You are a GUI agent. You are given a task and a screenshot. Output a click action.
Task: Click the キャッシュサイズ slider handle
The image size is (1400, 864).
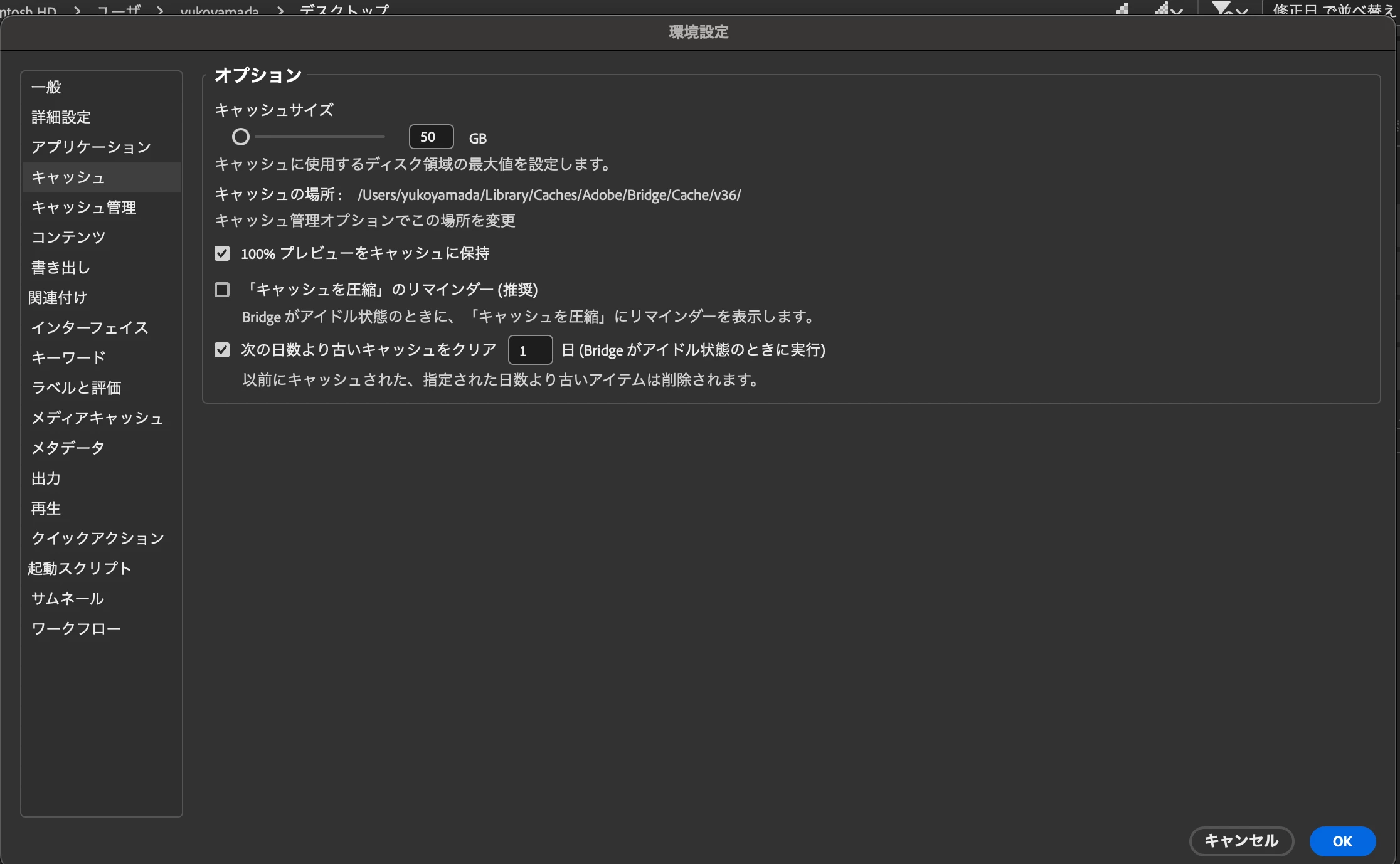pyautogui.click(x=241, y=137)
